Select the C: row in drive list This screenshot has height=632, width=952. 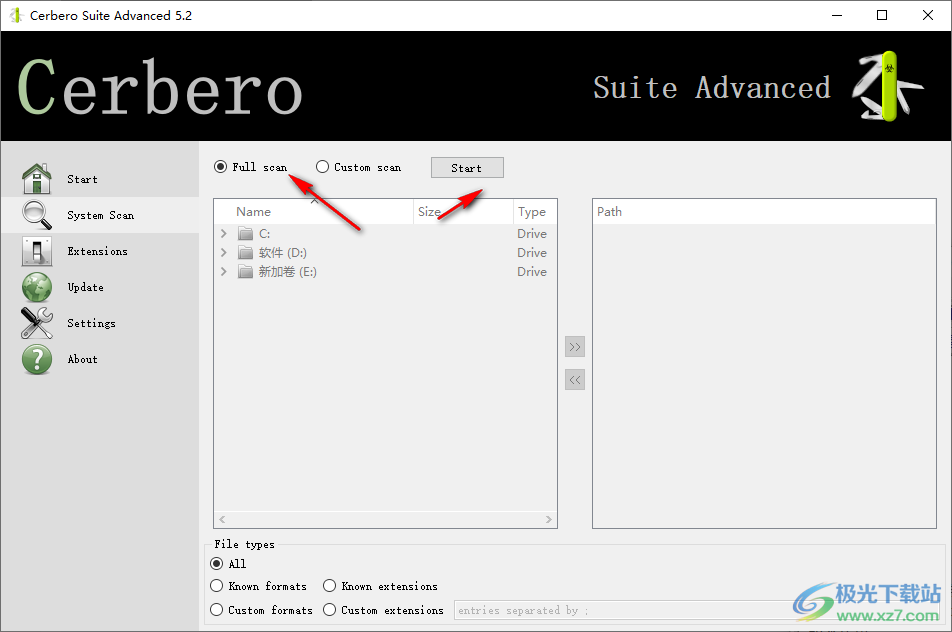(x=385, y=234)
